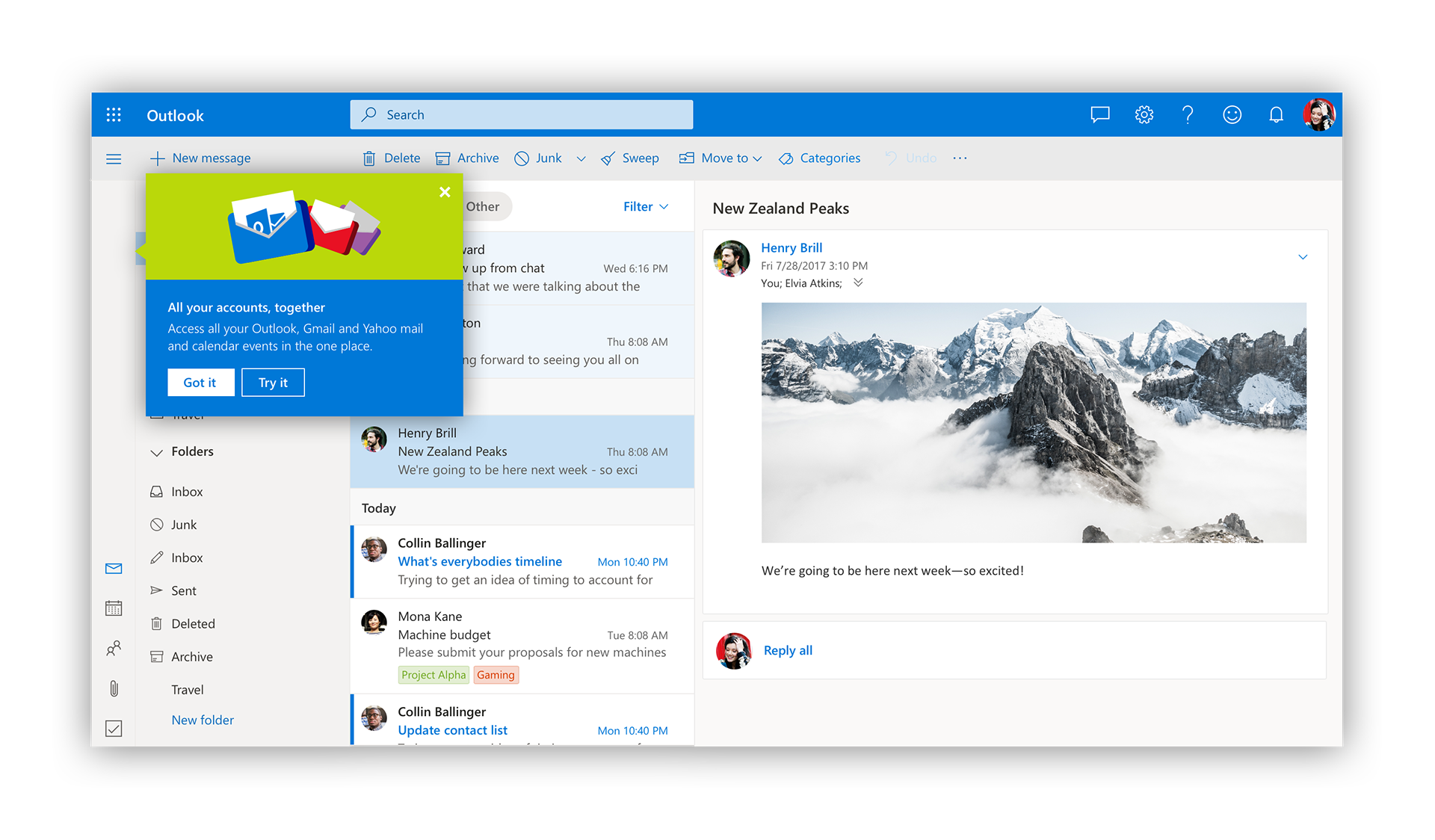The width and height of the screenshot is (1435, 840).
Task: Click Henry Brill's avatar in reading pane
Action: 732,259
